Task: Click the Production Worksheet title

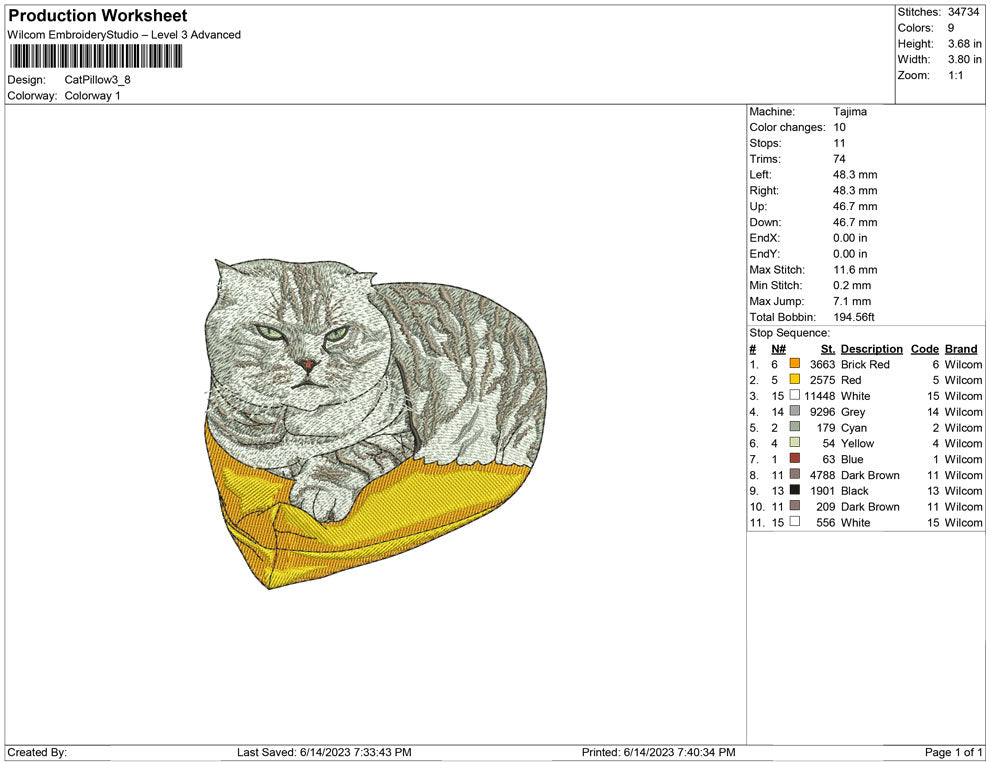Action: (98, 16)
